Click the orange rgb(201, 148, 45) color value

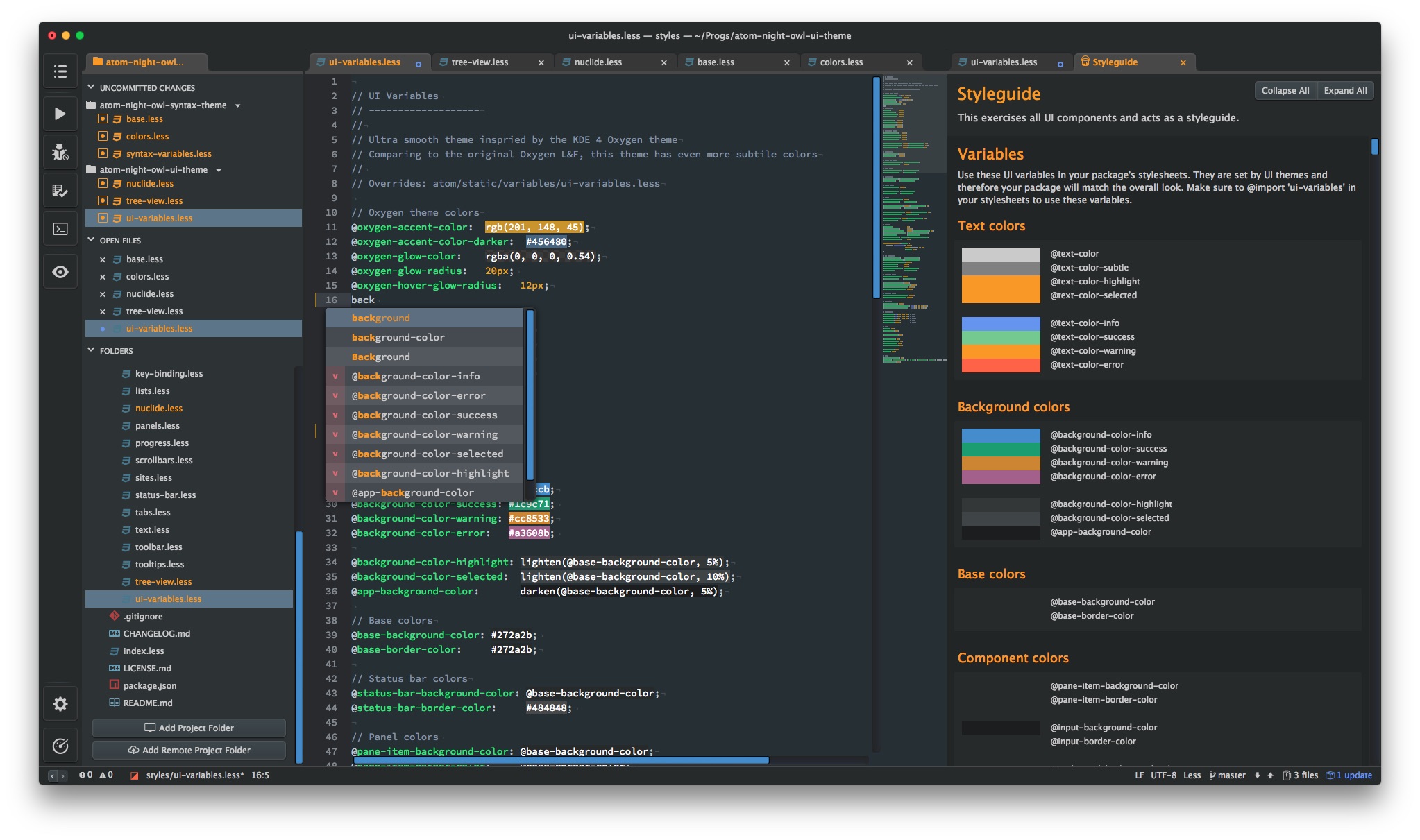click(534, 228)
